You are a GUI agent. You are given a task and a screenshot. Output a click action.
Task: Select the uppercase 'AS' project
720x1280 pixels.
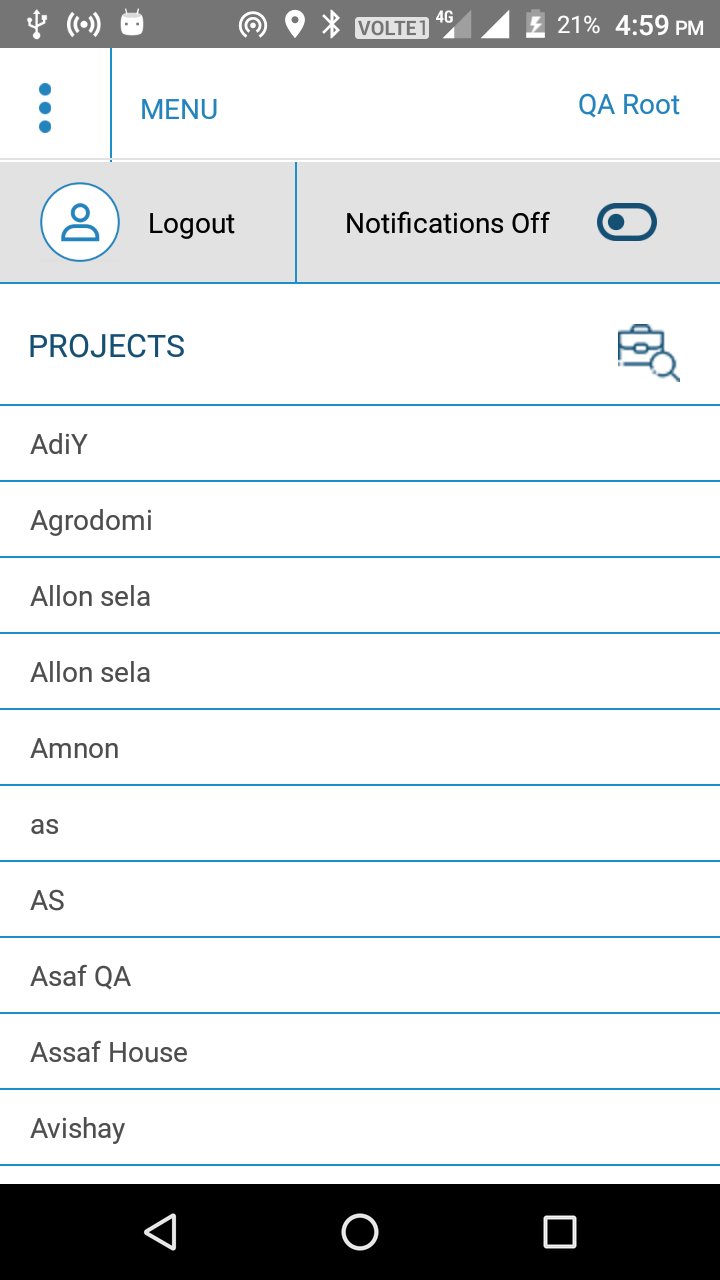point(47,900)
